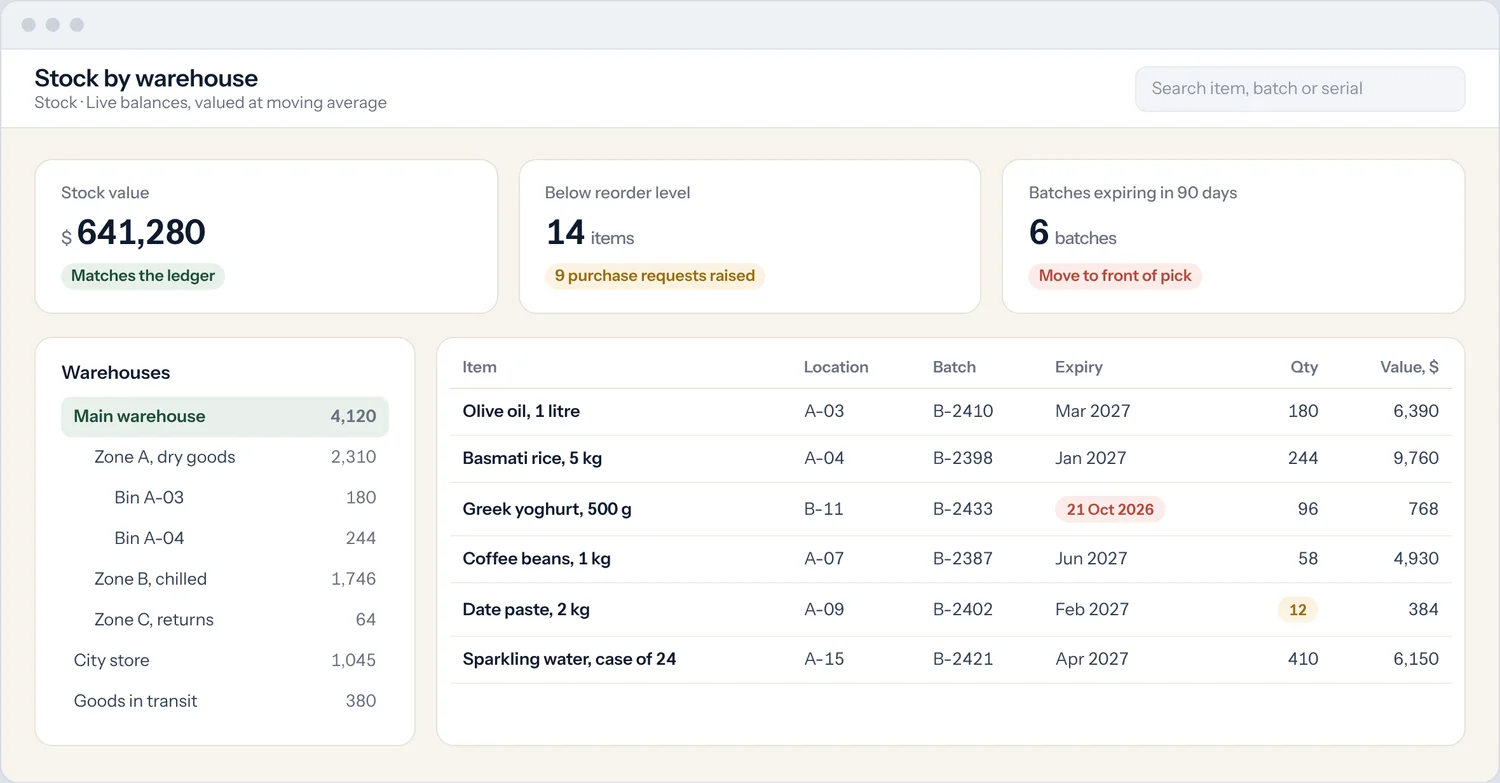Image resolution: width=1500 pixels, height=783 pixels.
Task: Click the "Mar 2027" expiry cell
Action: [x=1091, y=411]
